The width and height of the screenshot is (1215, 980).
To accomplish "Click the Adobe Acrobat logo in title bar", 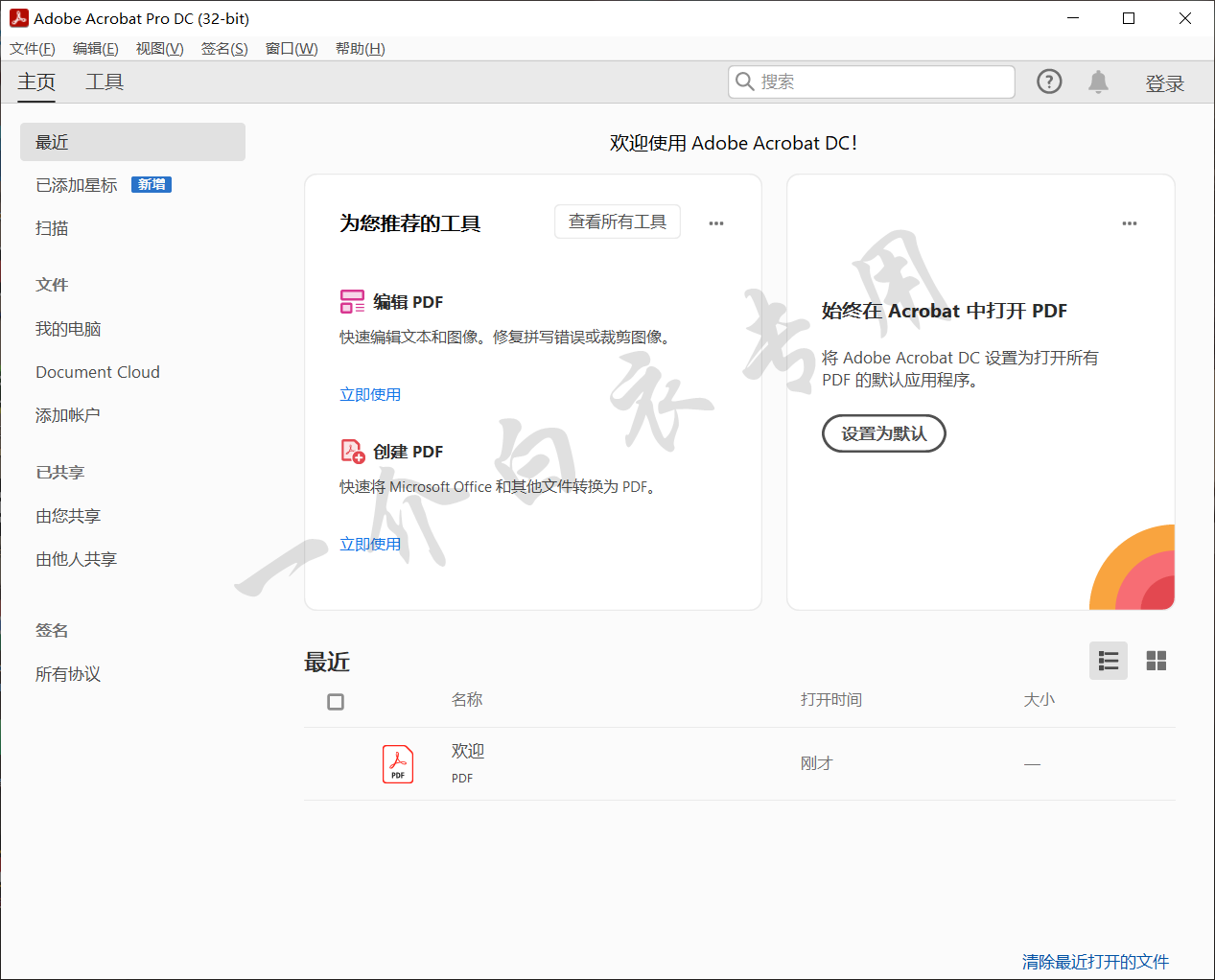I will point(18,18).
